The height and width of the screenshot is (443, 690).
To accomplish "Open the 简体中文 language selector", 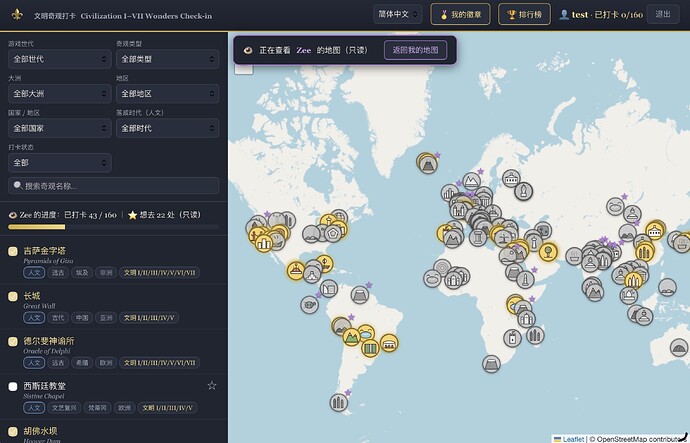I will point(397,15).
